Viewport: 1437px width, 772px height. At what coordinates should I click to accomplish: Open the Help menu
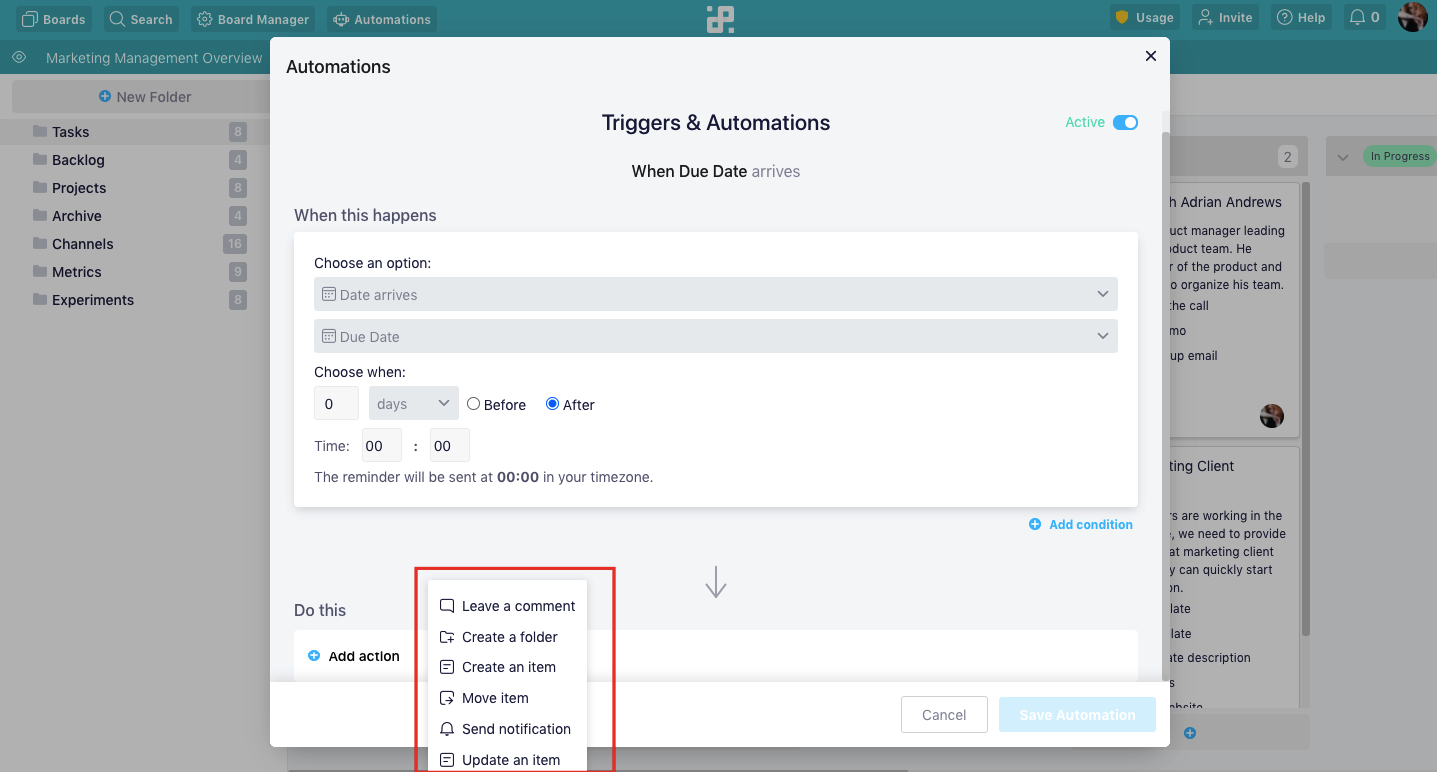(x=1301, y=17)
